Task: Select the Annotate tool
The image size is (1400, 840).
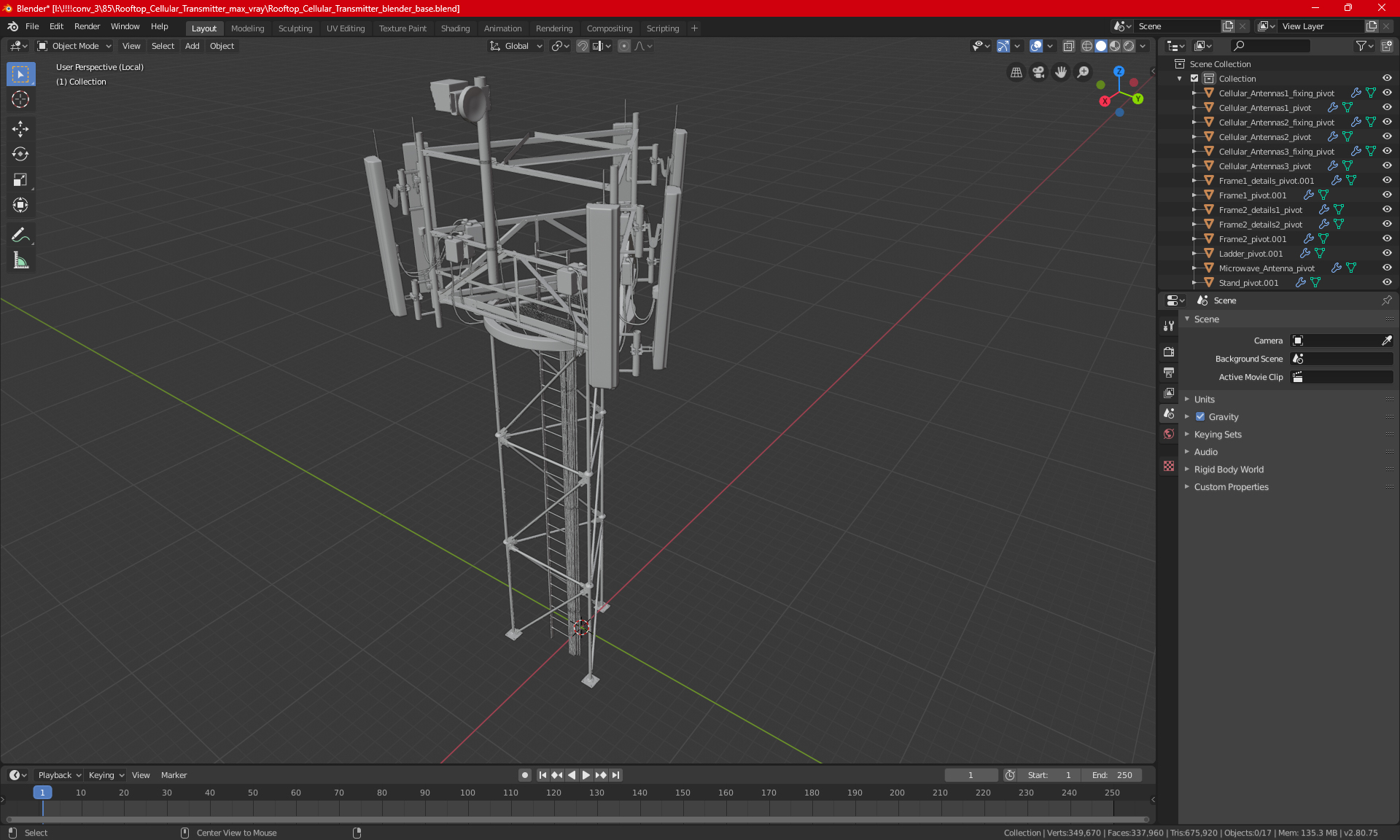Action: pyautogui.click(x=20, y=235)
